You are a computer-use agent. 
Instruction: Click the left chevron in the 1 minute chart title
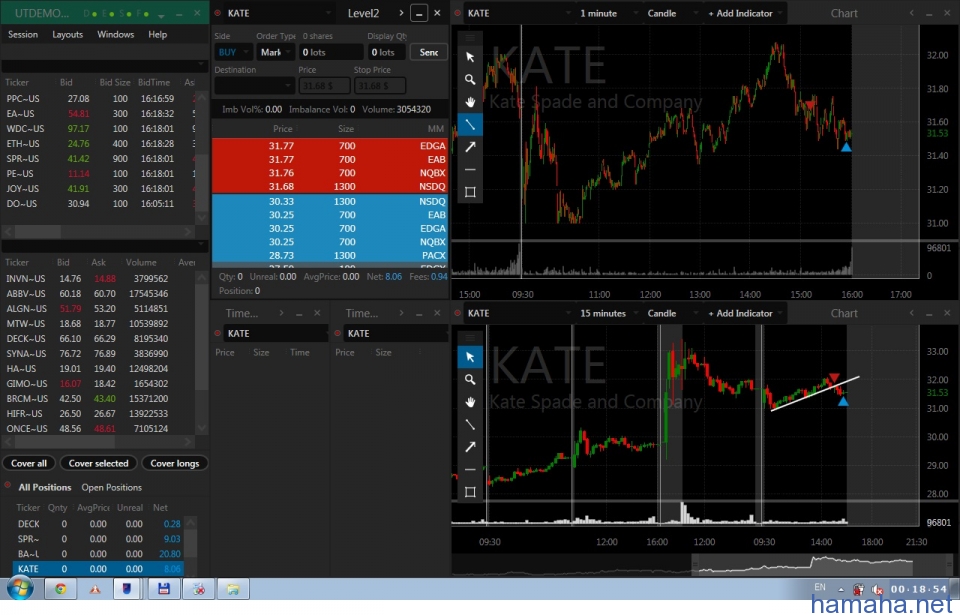tap(912, 13)
